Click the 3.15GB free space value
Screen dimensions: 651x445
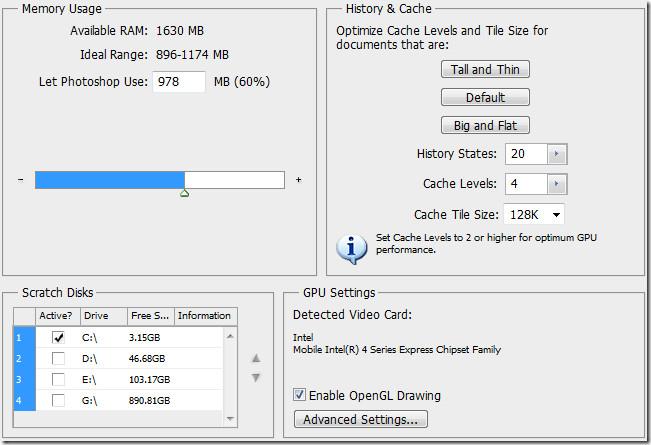(x=144, y=337)
